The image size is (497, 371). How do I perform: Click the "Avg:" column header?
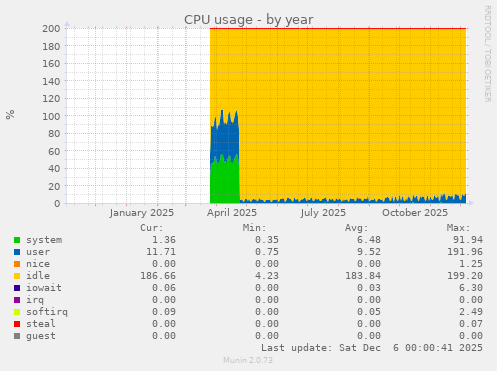(356, 228)
